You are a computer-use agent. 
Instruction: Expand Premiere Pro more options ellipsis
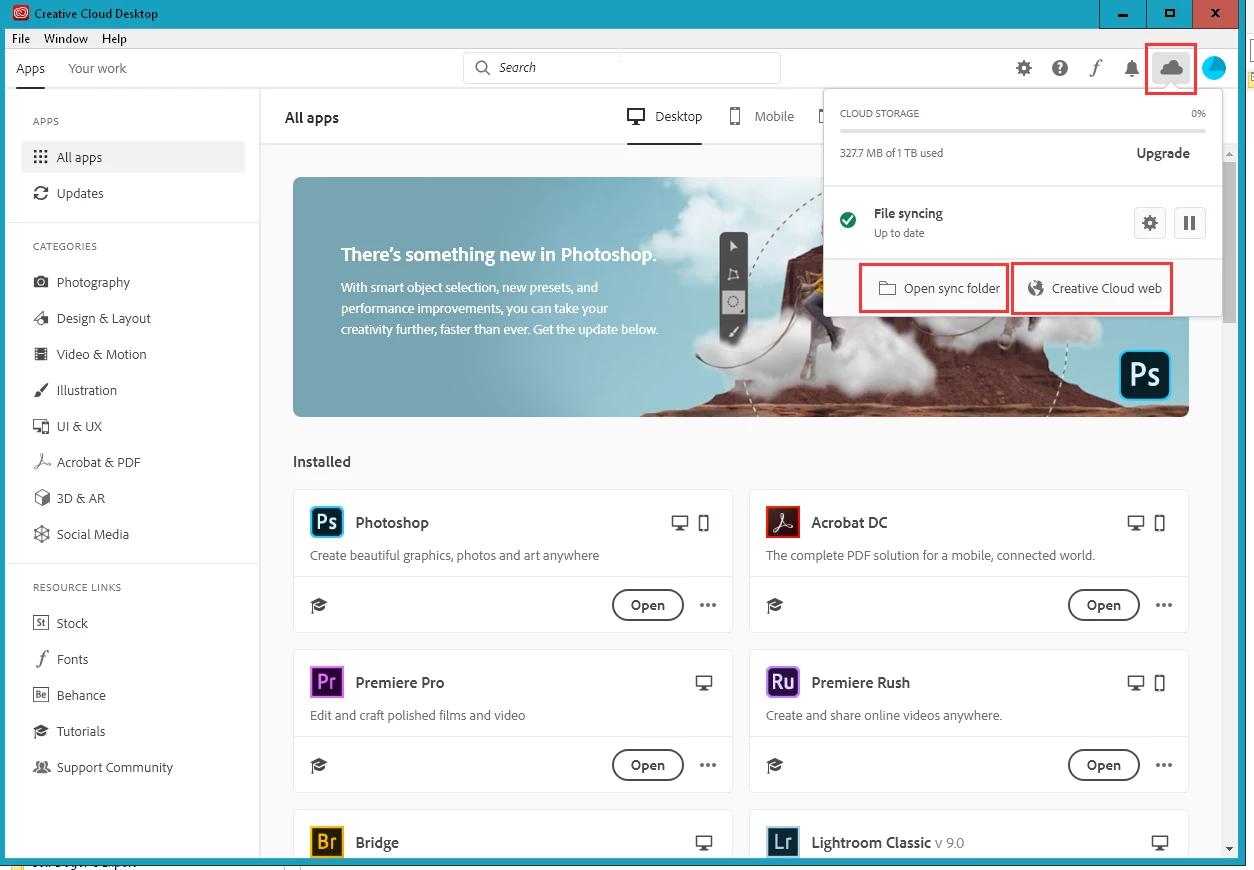click(x=708, y=765)
